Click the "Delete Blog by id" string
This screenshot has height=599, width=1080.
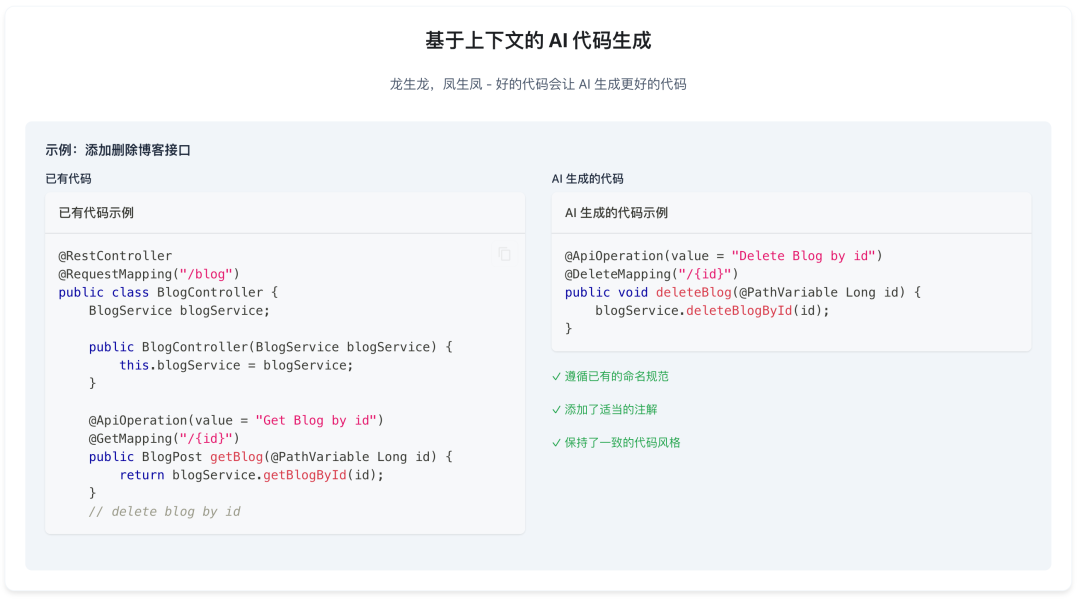pyautogui.click(x=803, y=255)
